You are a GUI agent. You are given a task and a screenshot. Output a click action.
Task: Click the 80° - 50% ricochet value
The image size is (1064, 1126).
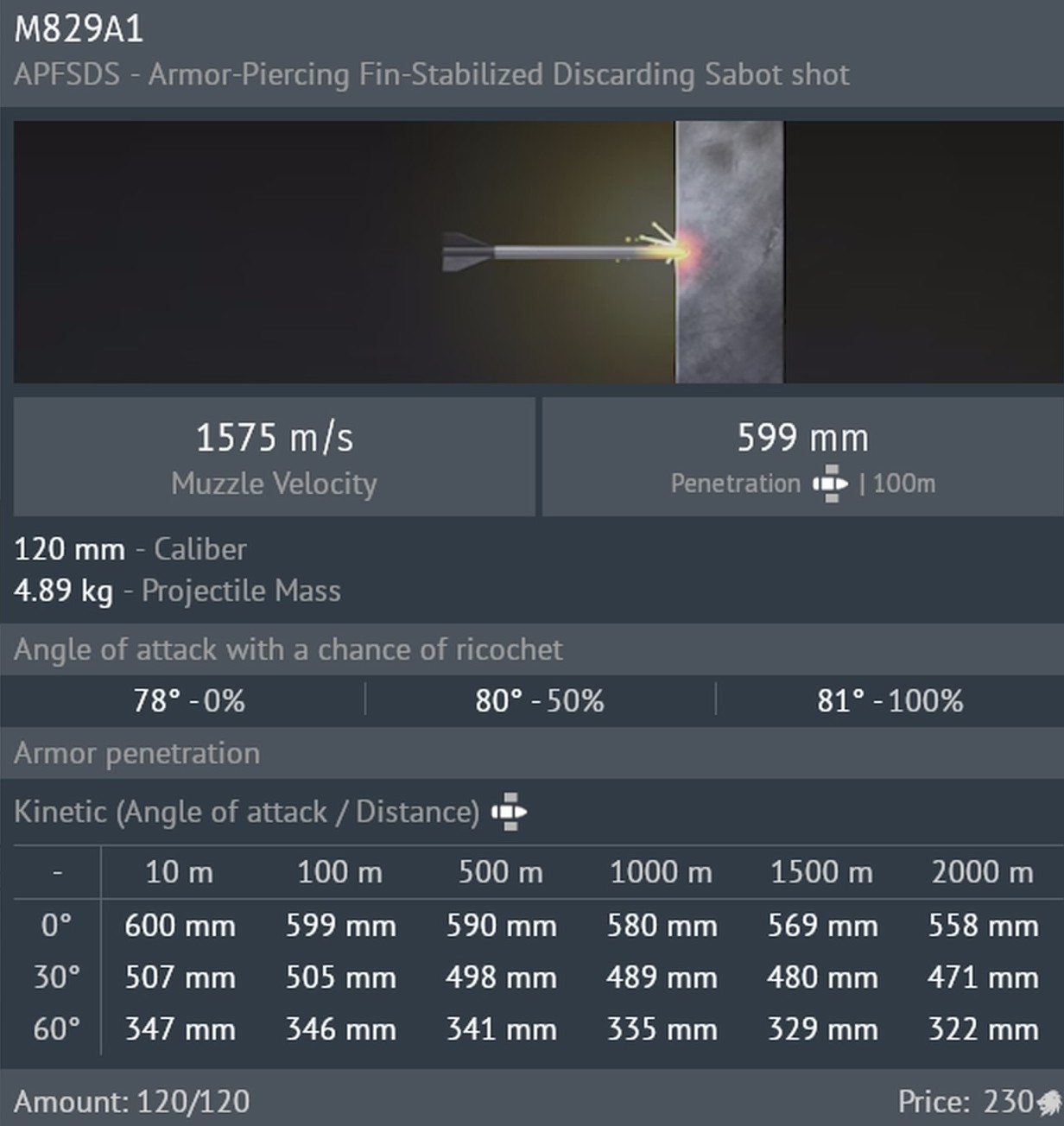pyautogui.click(x=540, y=700)
